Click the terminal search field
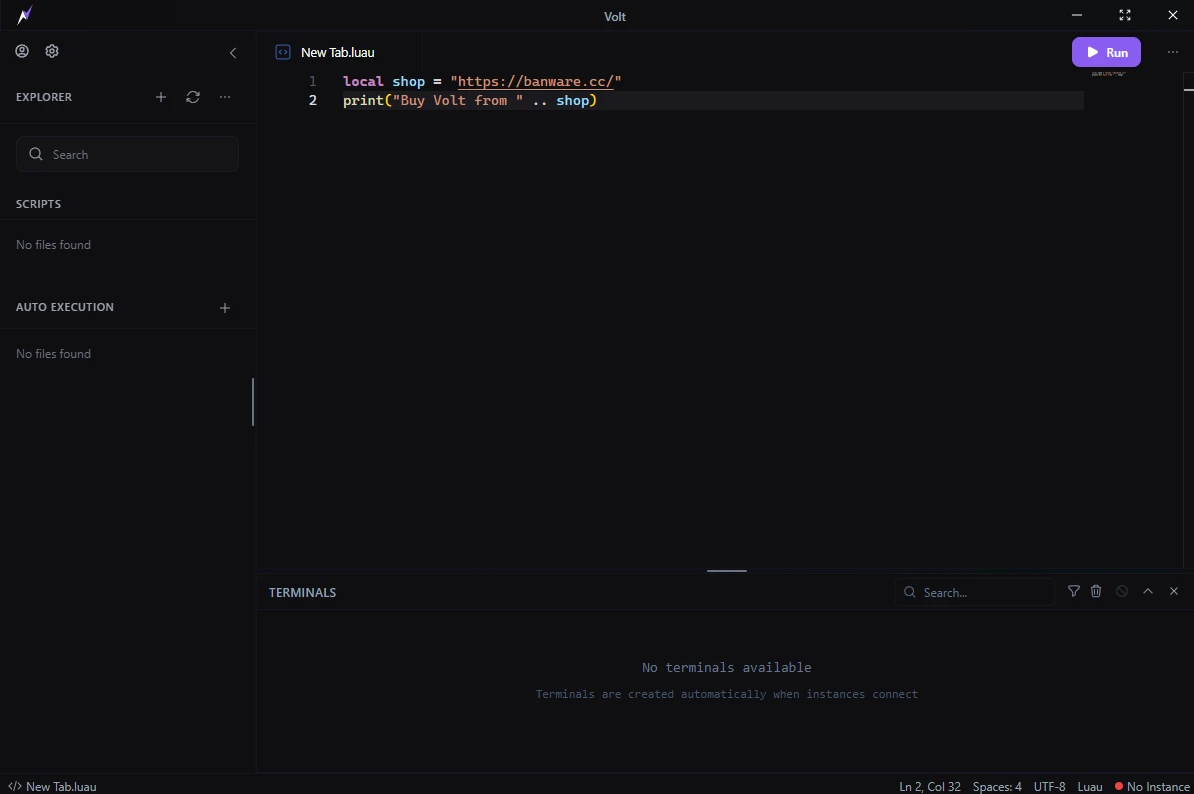The width and height of the screenshot is (1194, 794). [975, 592]
